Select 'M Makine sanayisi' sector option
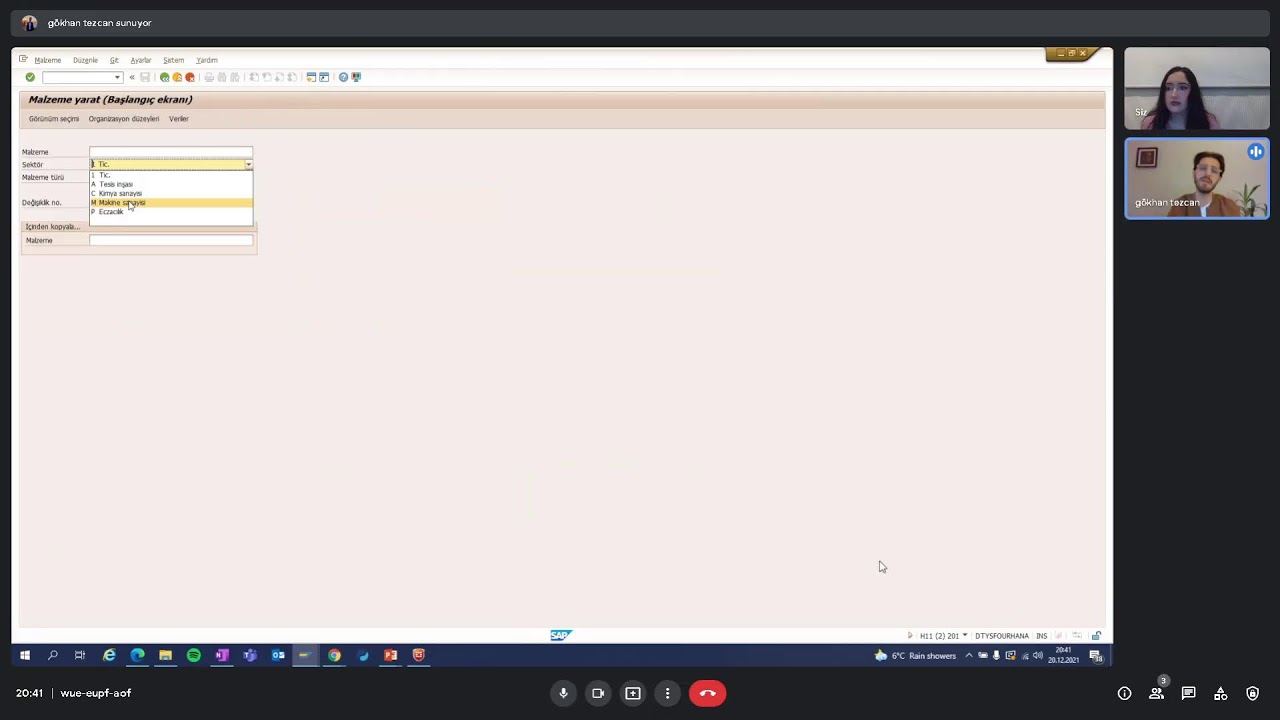 pyautogui.click(x=171, y=202)
